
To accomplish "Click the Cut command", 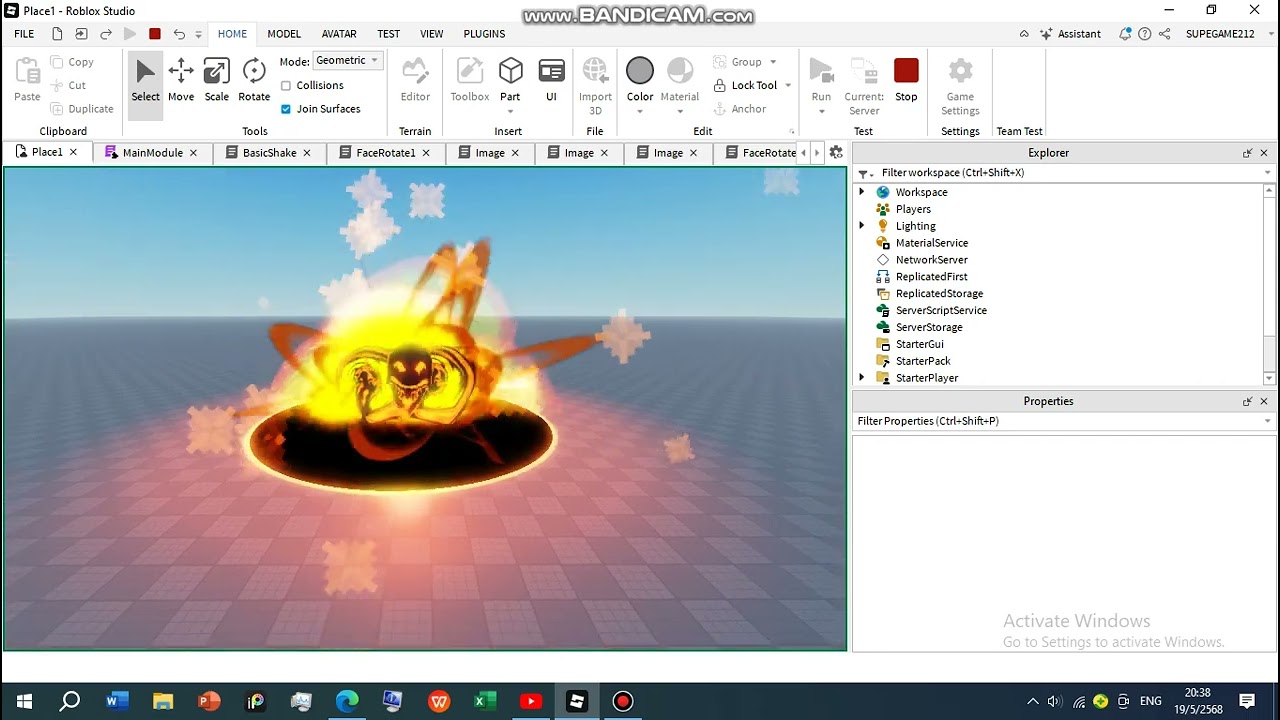I will pyautogui.click(x=68, y=85).
